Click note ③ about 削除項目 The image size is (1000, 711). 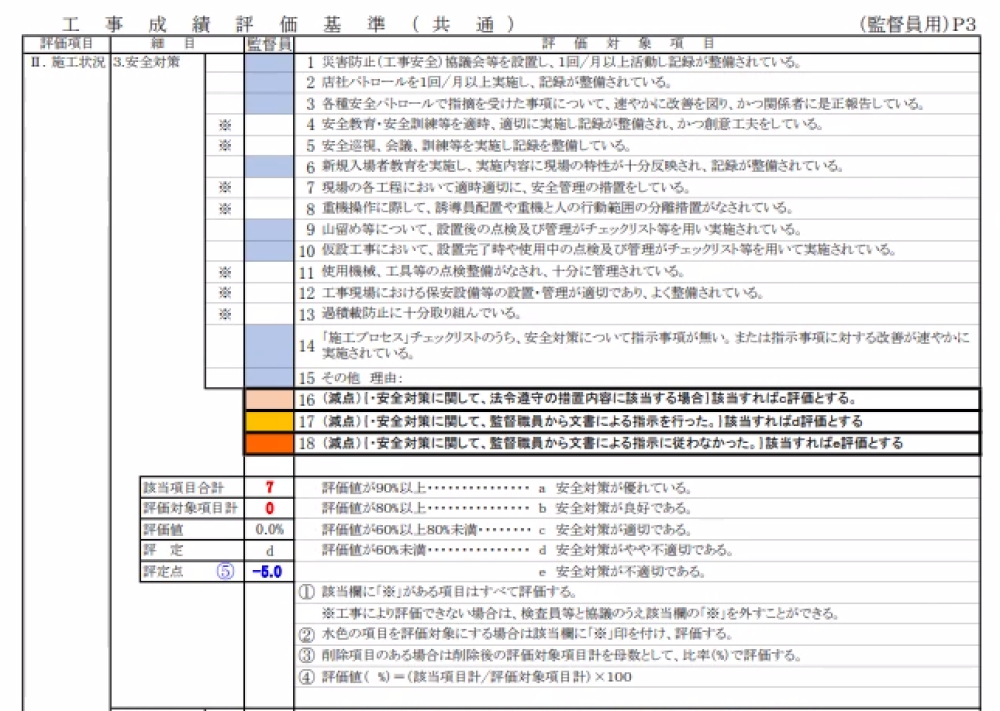[x=550, y=656]
